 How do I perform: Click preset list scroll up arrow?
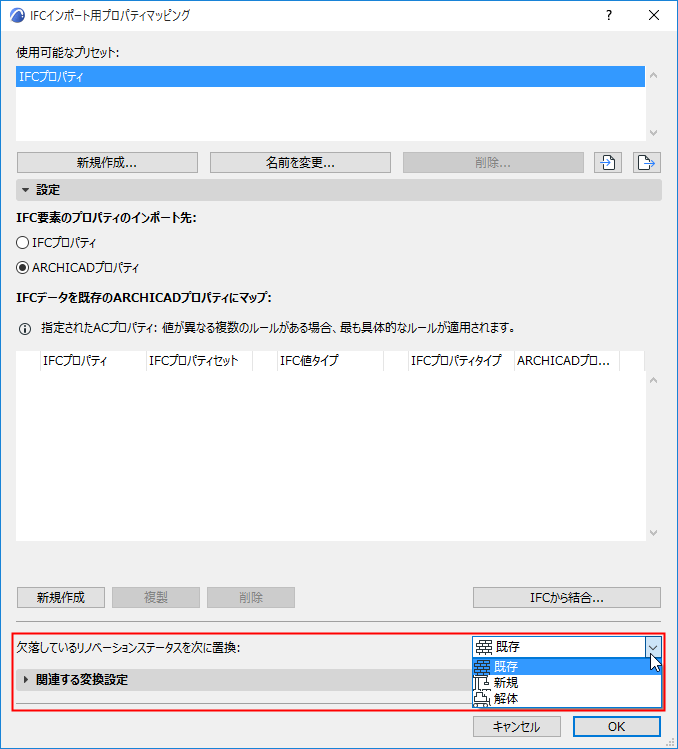tap(654, 75)
